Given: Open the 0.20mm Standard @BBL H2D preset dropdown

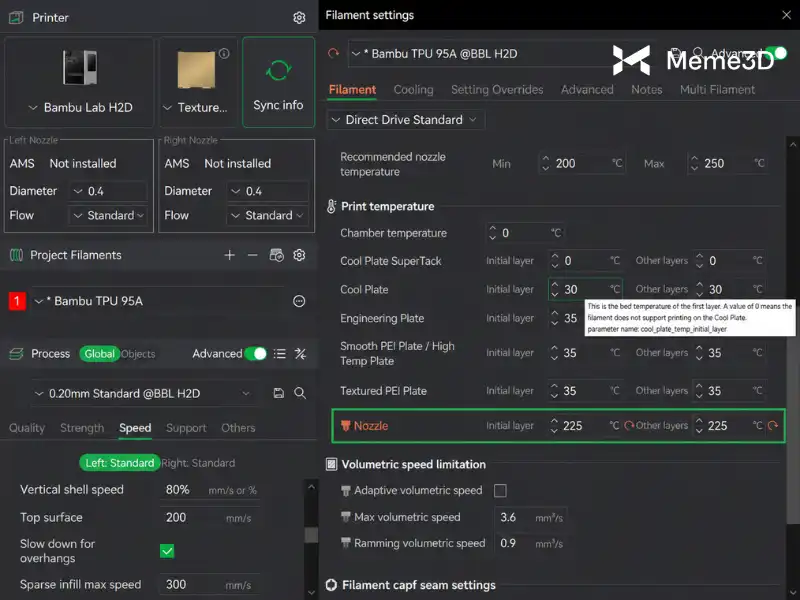Looking at the screenshot, I should [143, 393].
